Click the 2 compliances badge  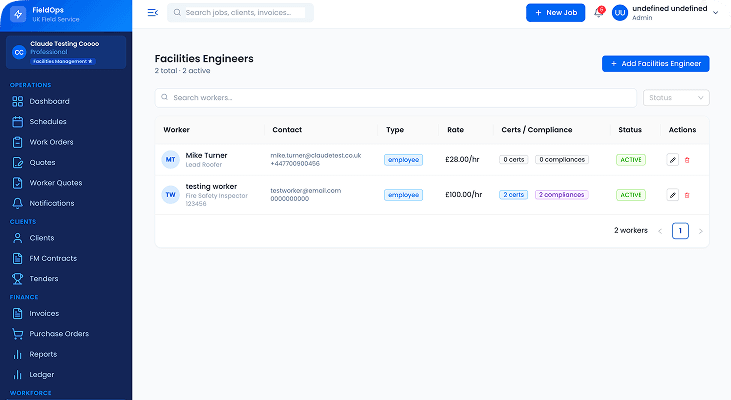click(x=561, y=195)
